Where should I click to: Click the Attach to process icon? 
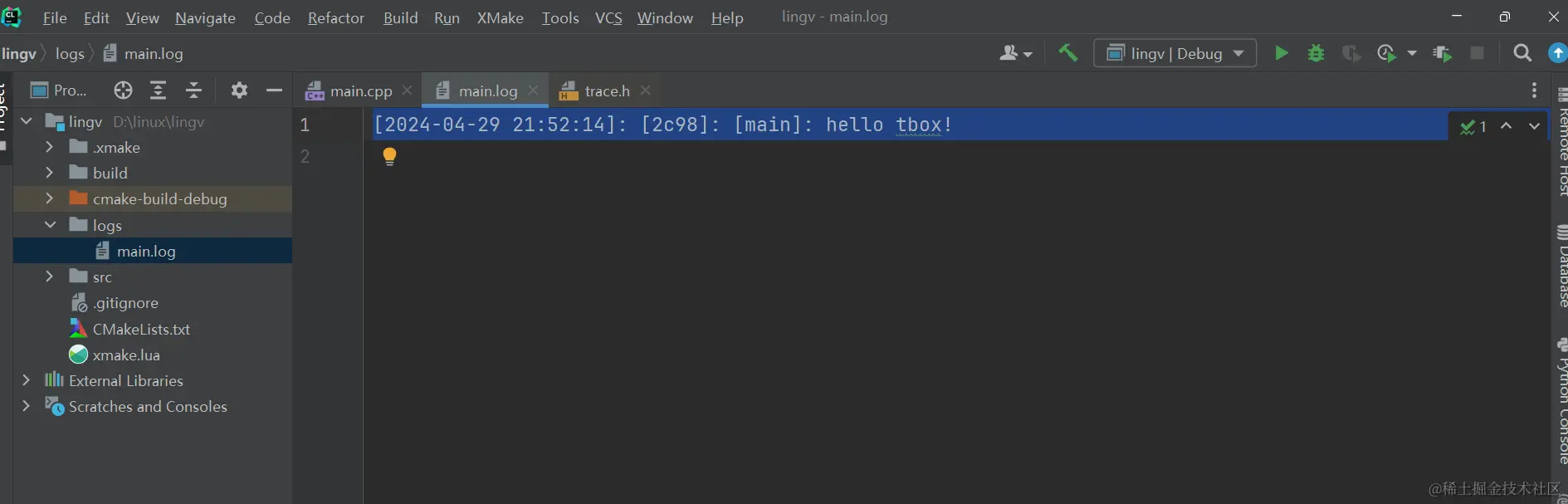1443,53
